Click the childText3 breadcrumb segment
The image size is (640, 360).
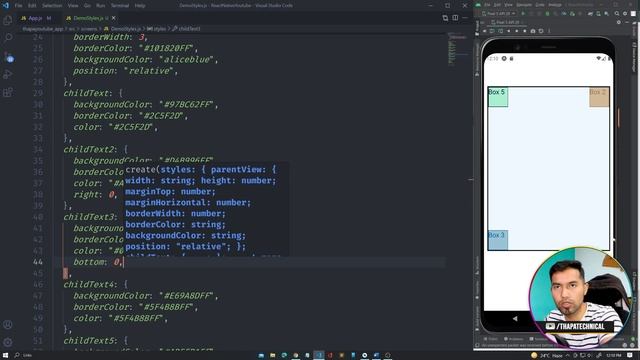(x=187, y=29)
